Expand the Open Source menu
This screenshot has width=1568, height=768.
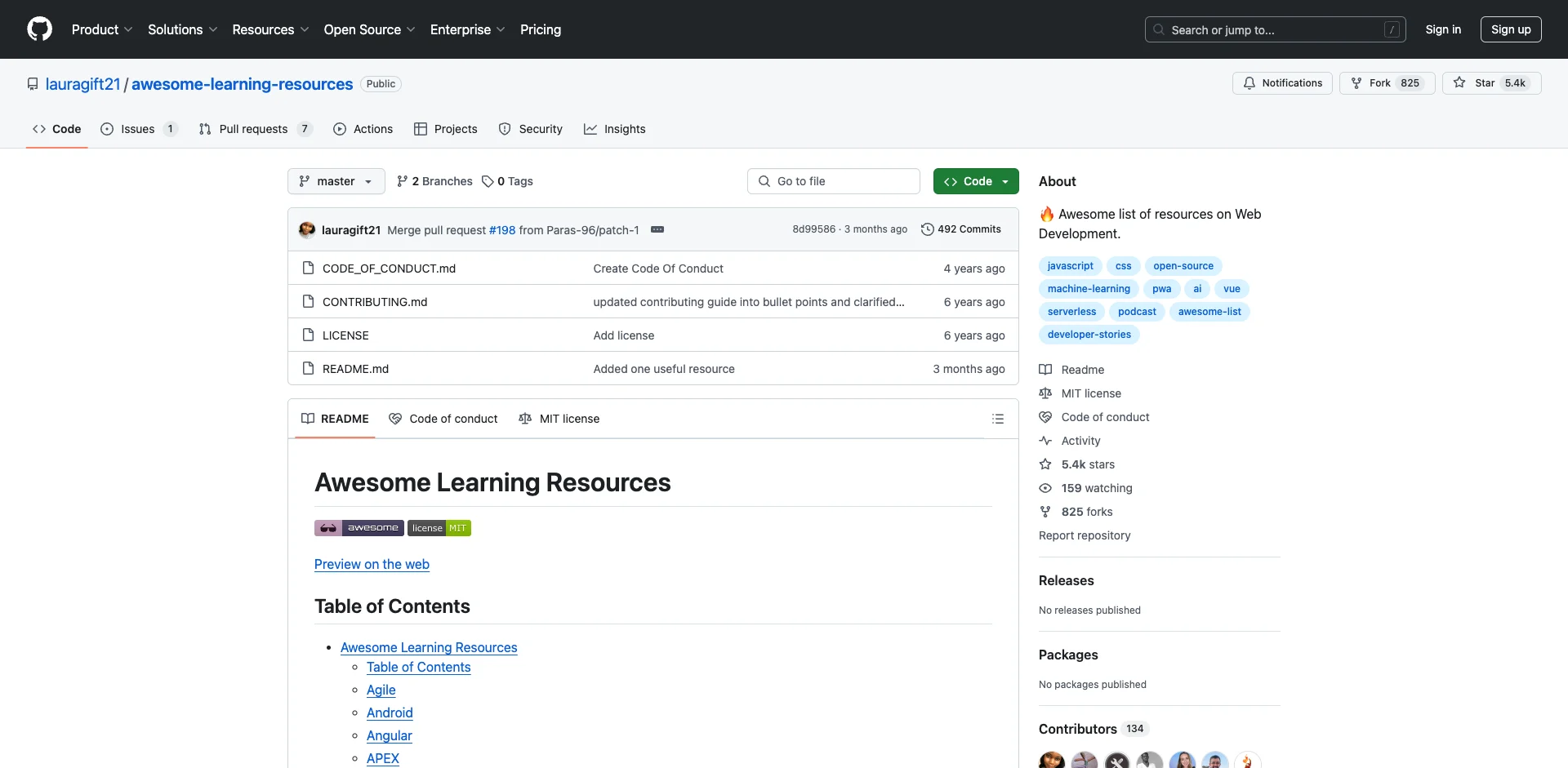(x=369, y=29)
